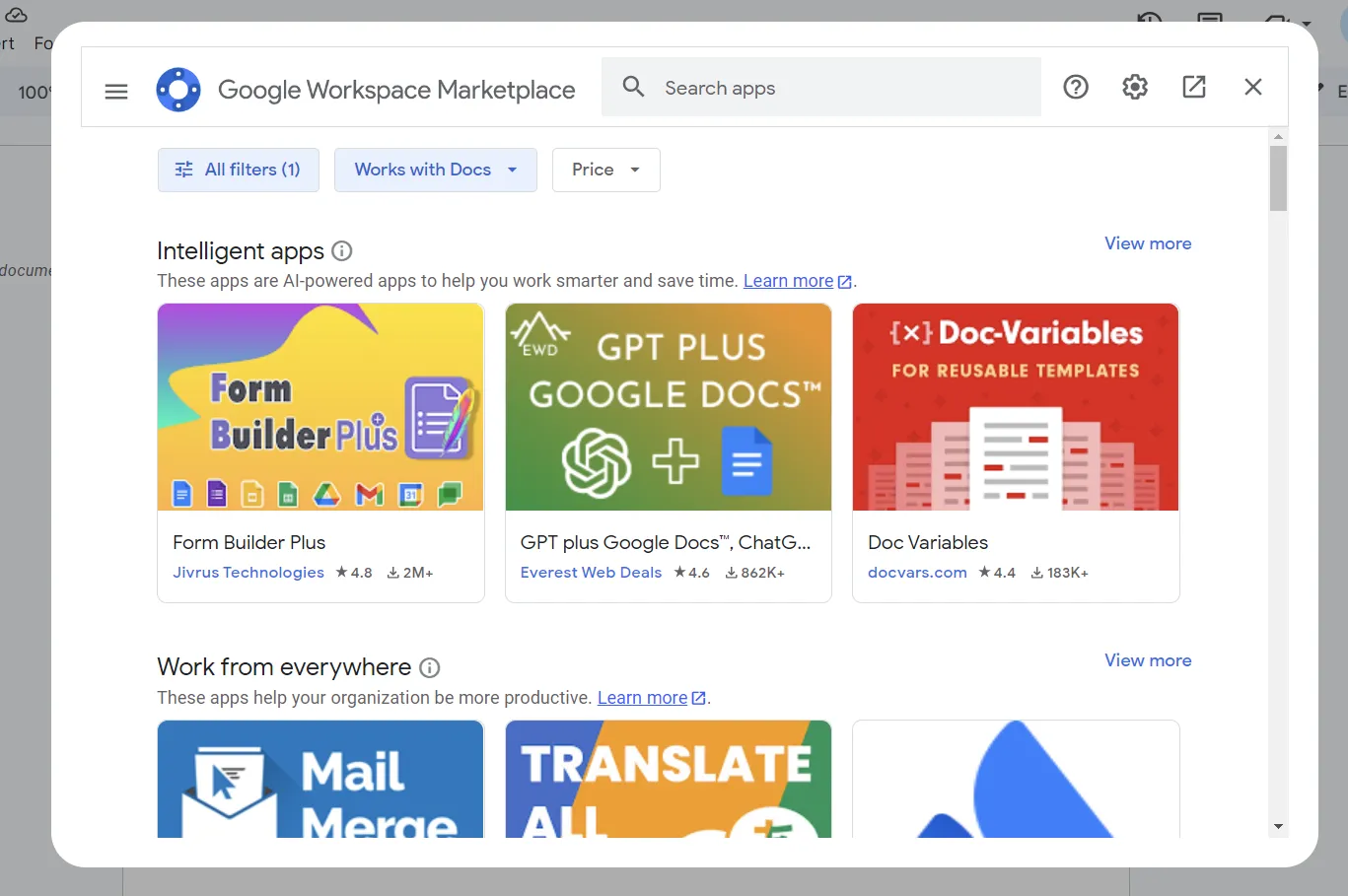The height and width of the screenshot is (896, 1348).
Task: View more Intelligent apps
Action: pyautogui.click(x=1148, y=243)
